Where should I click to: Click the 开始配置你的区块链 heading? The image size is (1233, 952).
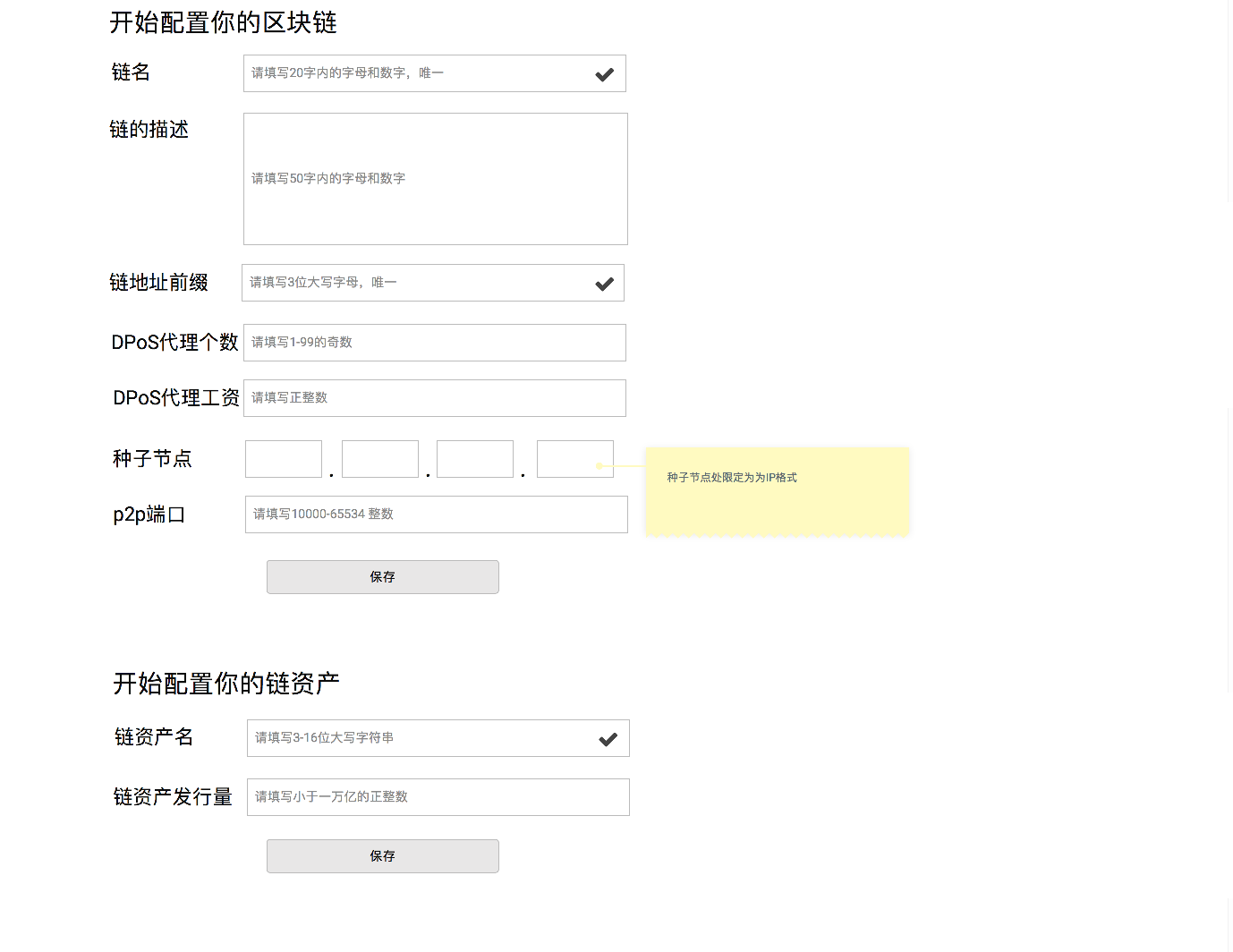coord(223,22)
